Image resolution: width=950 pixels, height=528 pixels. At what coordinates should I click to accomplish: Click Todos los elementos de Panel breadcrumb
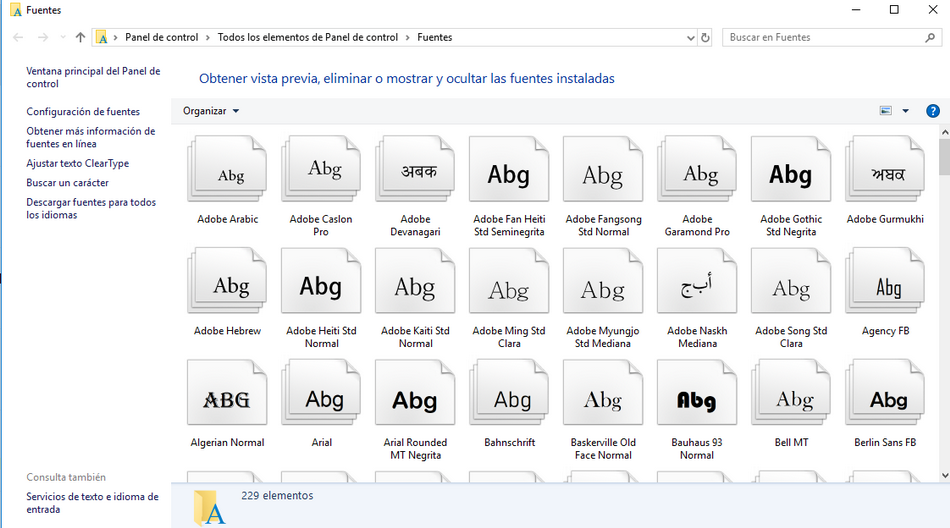307,38
